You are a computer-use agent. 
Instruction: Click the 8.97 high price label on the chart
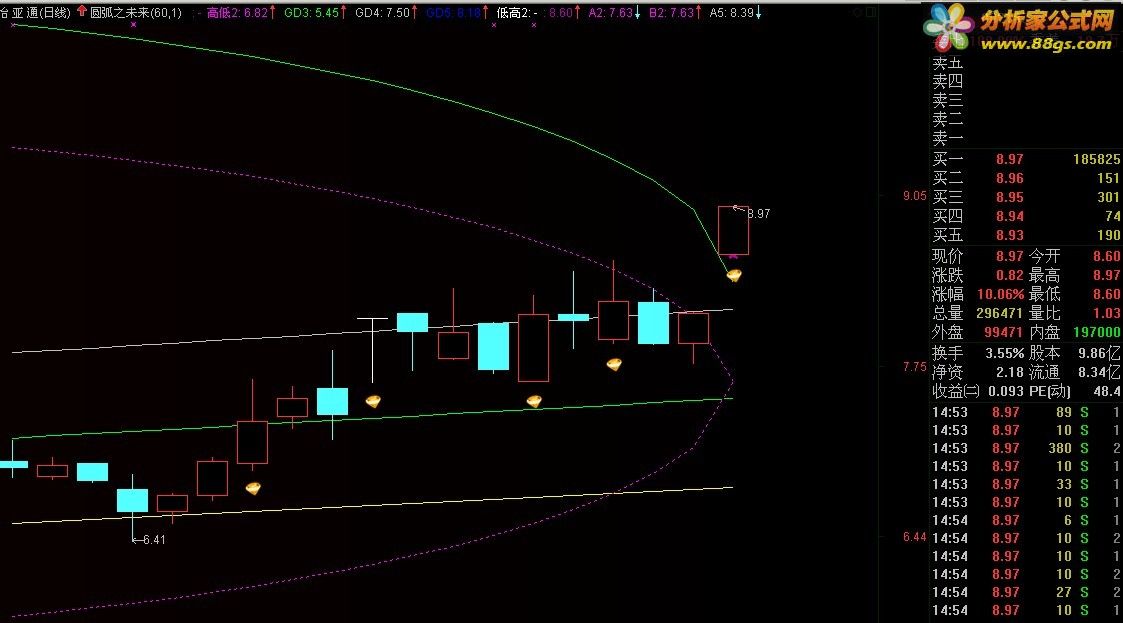coord(758,213)
